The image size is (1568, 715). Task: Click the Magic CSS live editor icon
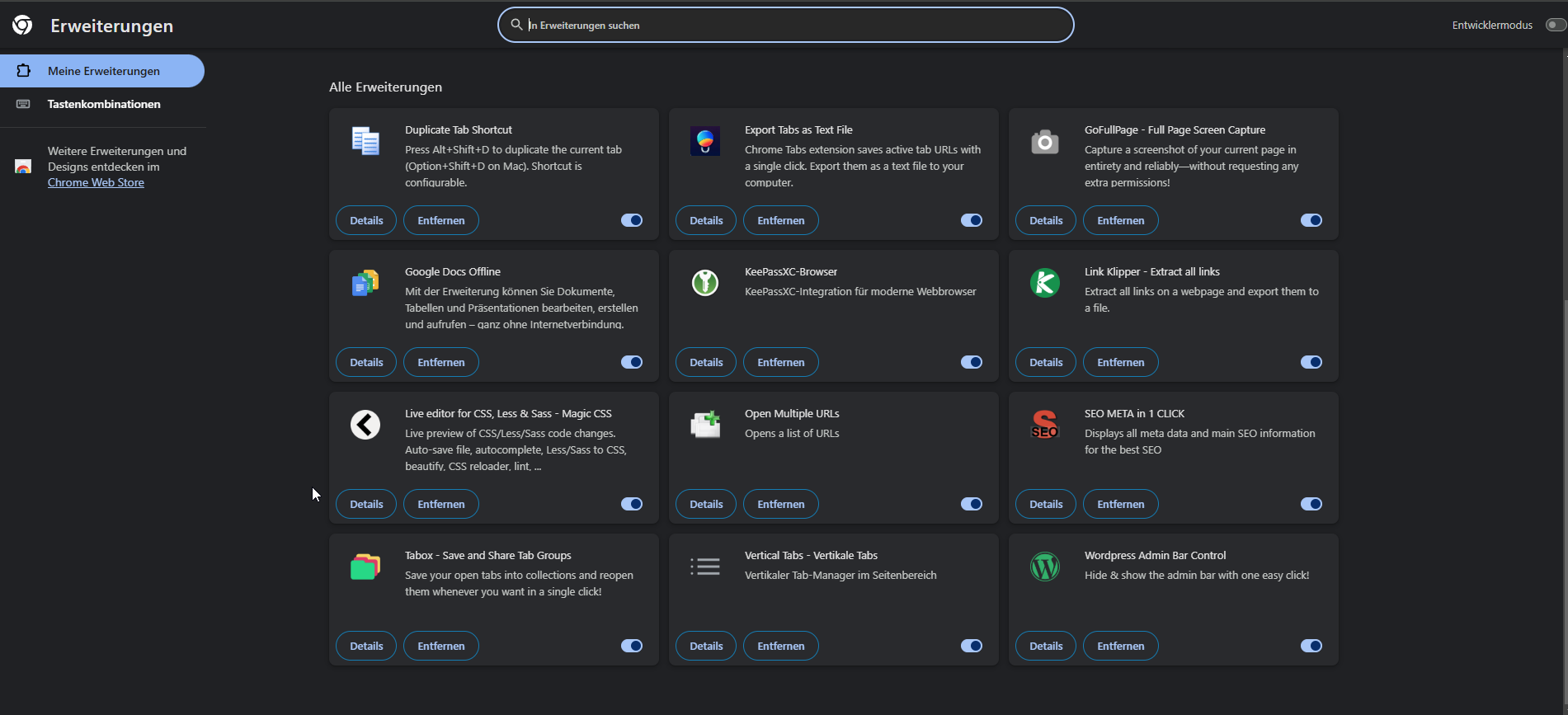point(365,425)
